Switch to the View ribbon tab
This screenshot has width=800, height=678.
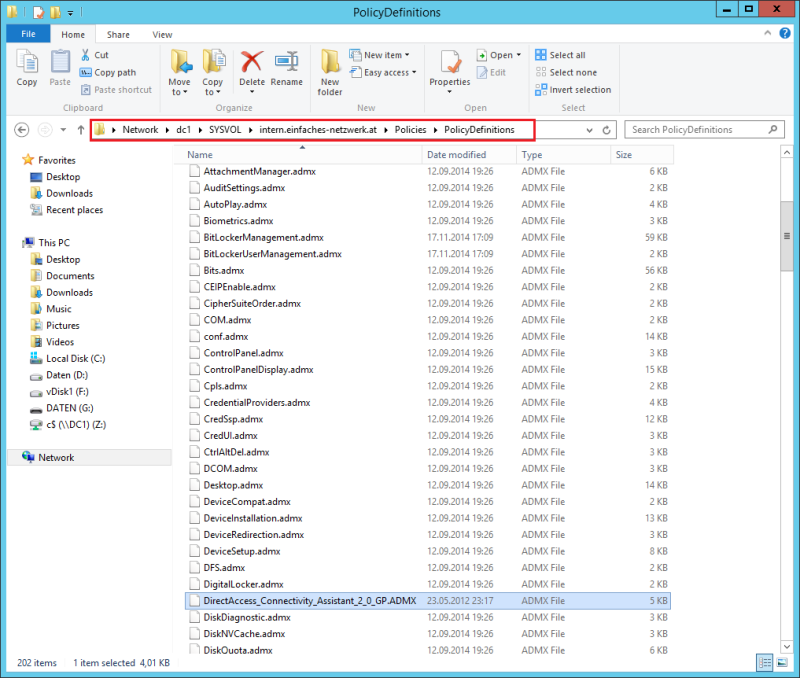(162, 33)
